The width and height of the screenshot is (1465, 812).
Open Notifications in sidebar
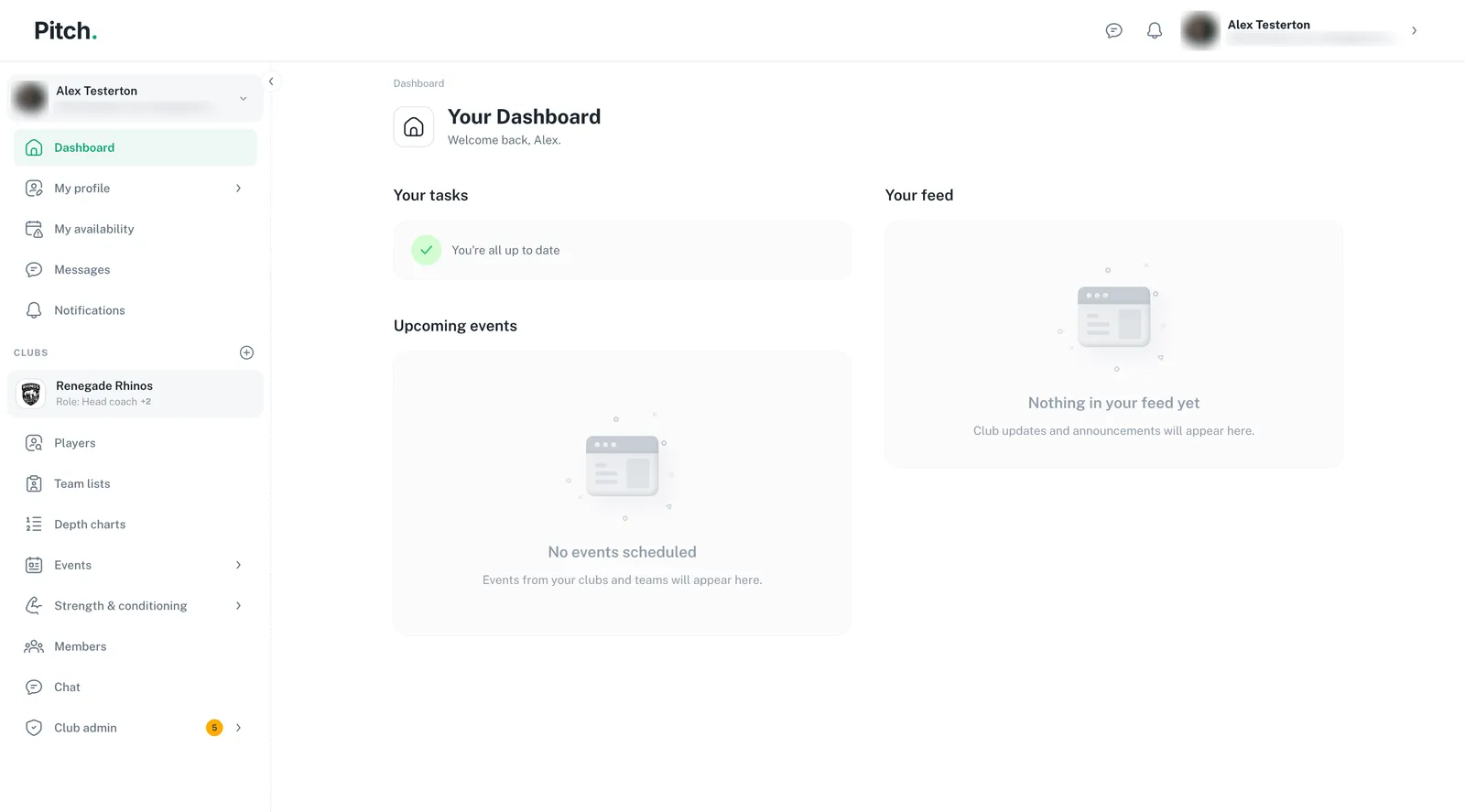tap(135, 310)
